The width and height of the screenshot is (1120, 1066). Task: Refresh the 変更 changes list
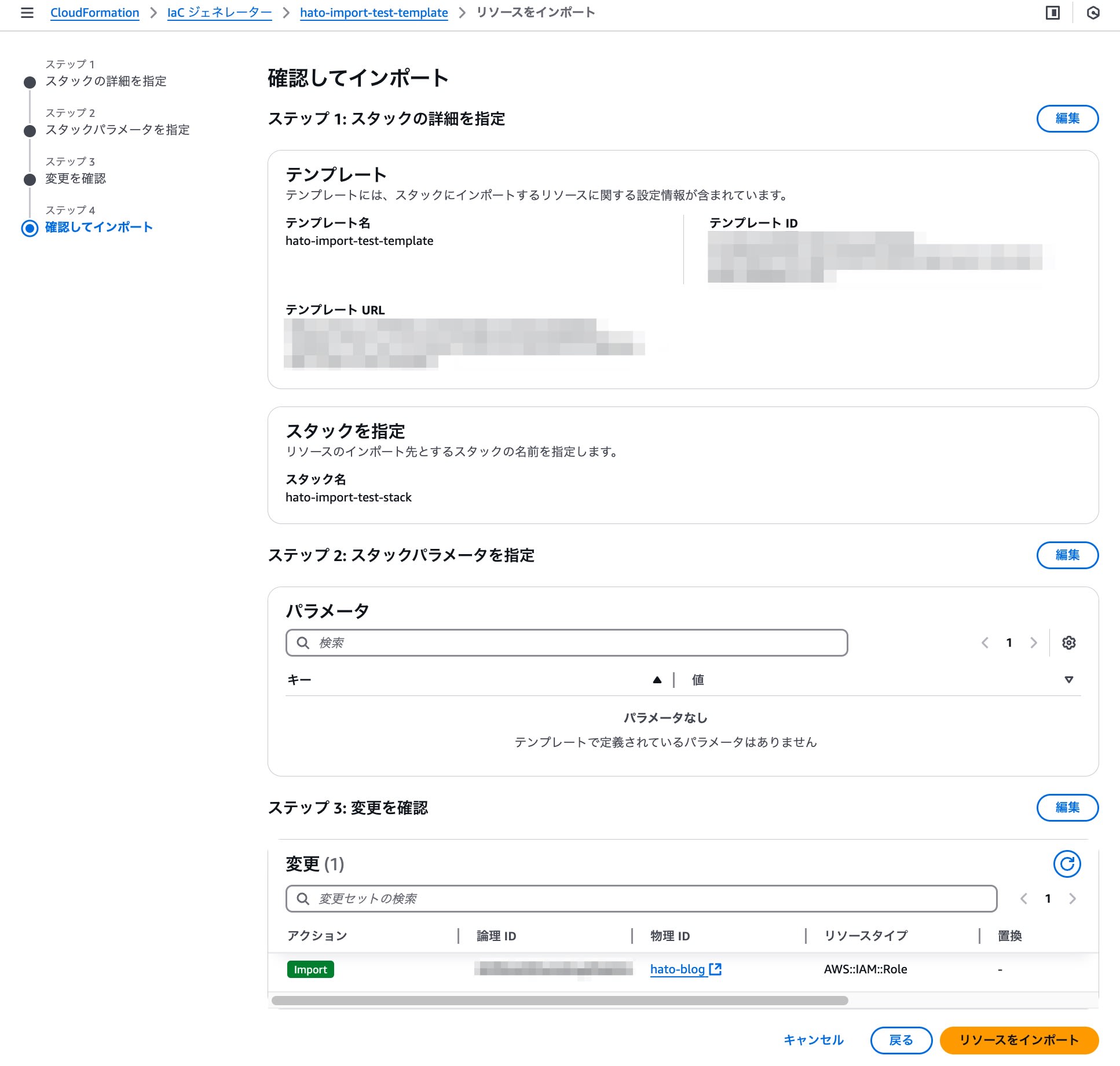pos(1067,864)
